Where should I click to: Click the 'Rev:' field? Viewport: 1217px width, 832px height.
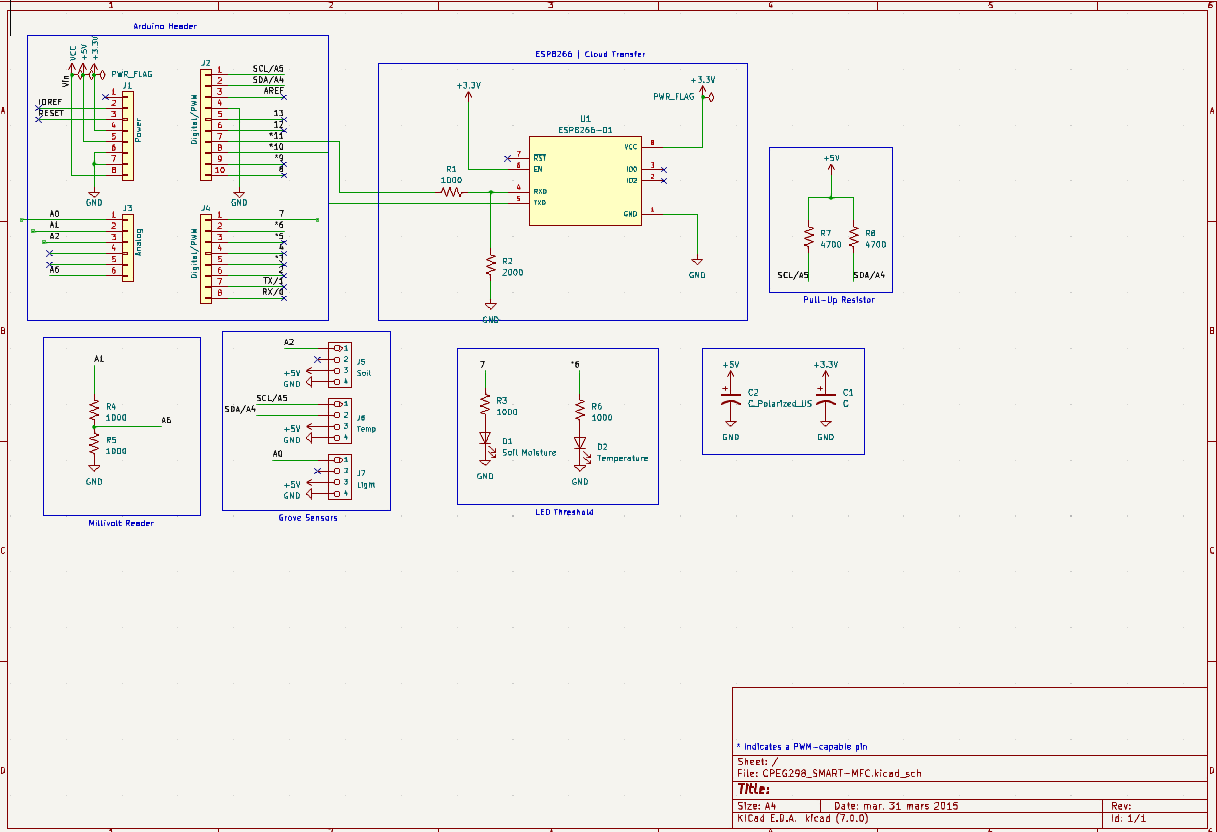(1121, 806)
